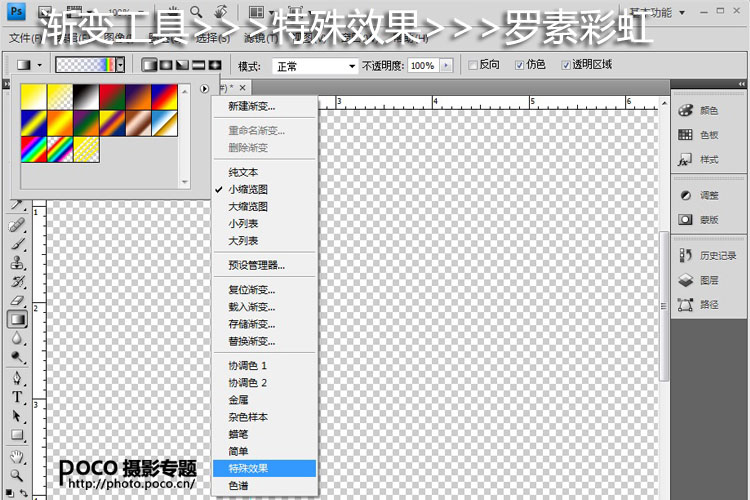Viewport: 750px width, 500px height.
Task: Select the Path Selection tool
Action: coord(17,416)
